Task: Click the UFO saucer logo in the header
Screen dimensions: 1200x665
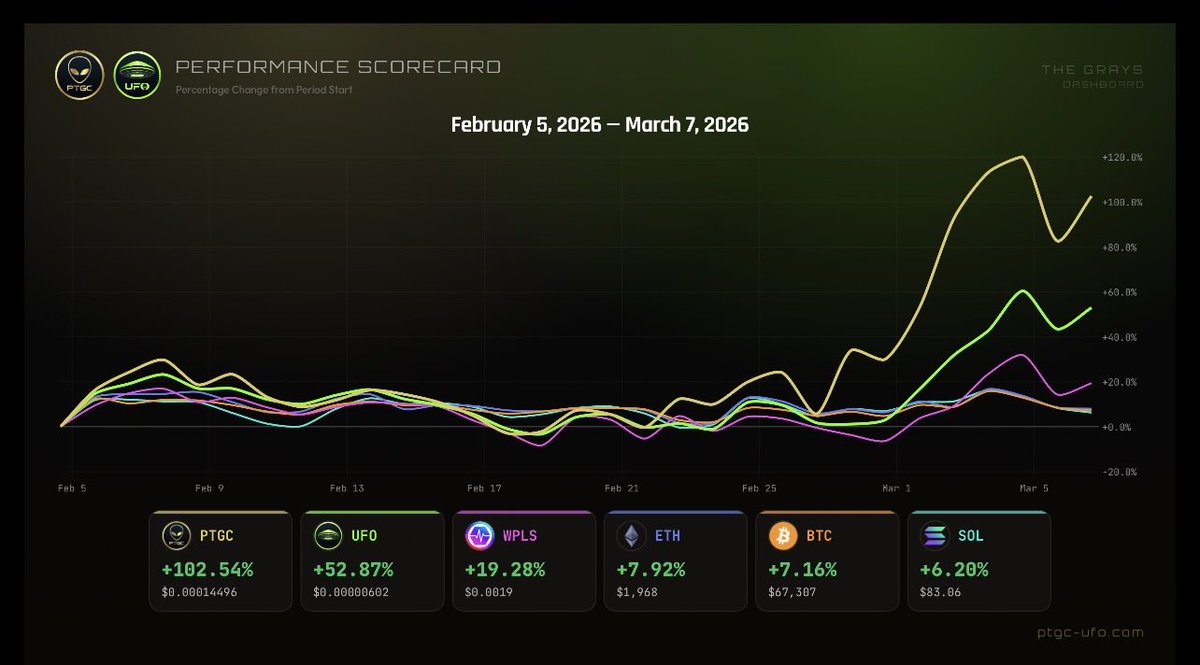Action: 136,75
